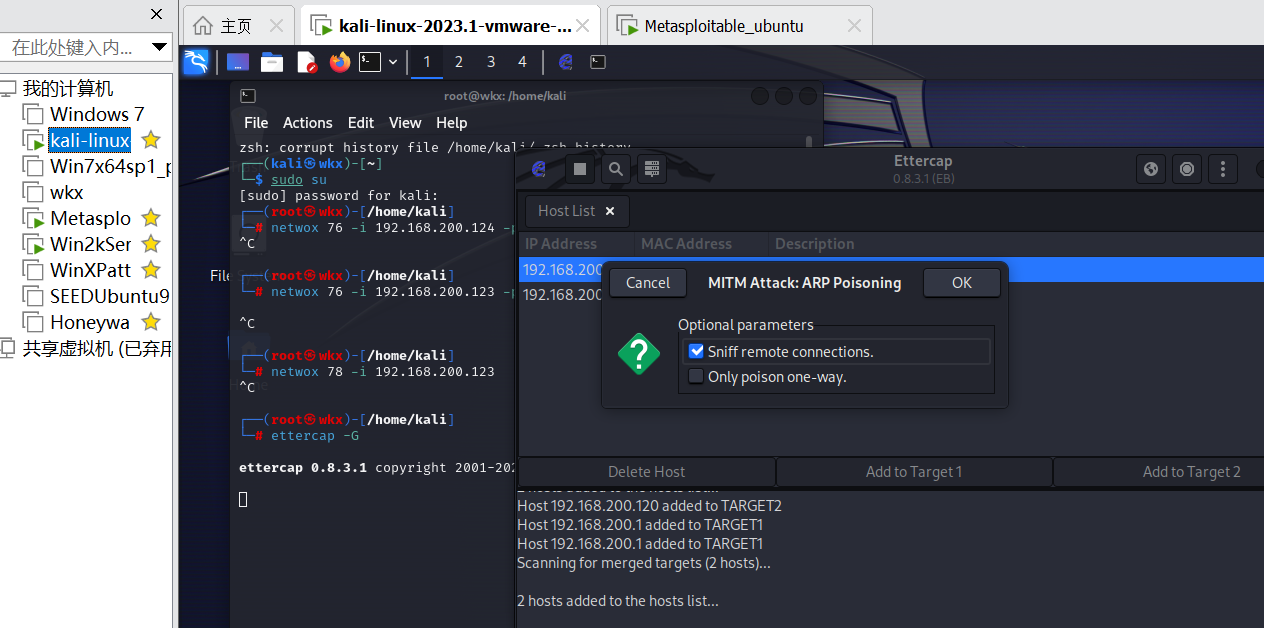Expand the terminal launcher dropdown arrow
Image resolution: width=1264 pixels, height=628 pixels.
393,62
